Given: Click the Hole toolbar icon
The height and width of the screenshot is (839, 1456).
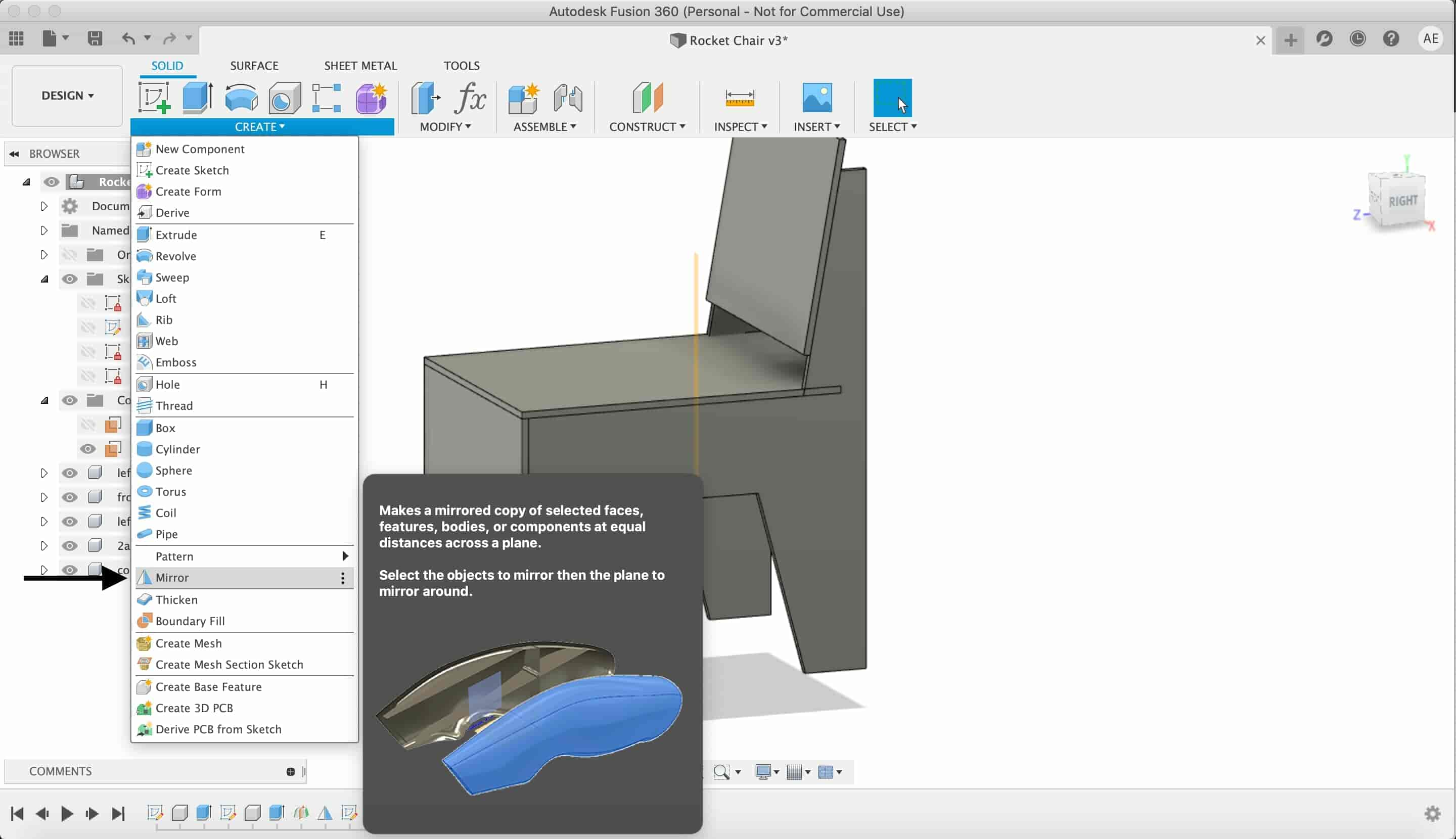Looking at the screenshot, I should [x=284, y=98].
